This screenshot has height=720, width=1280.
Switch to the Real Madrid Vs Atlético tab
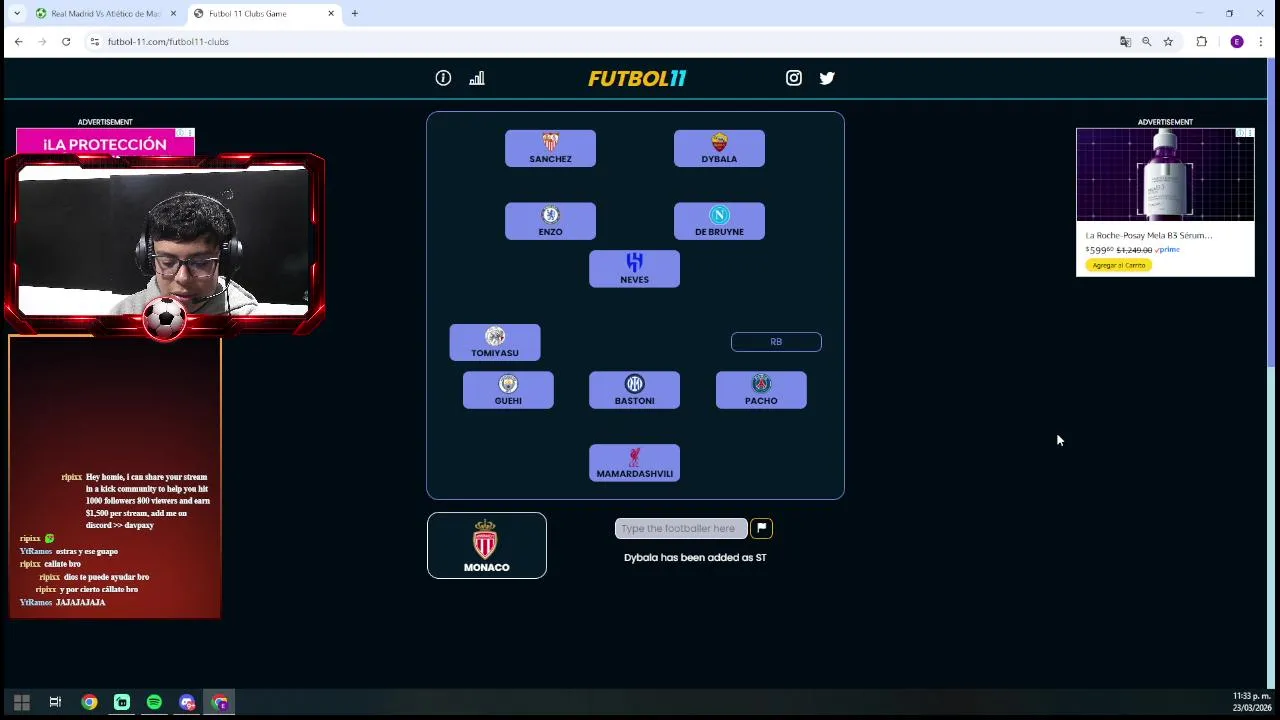tap(104, 14)
